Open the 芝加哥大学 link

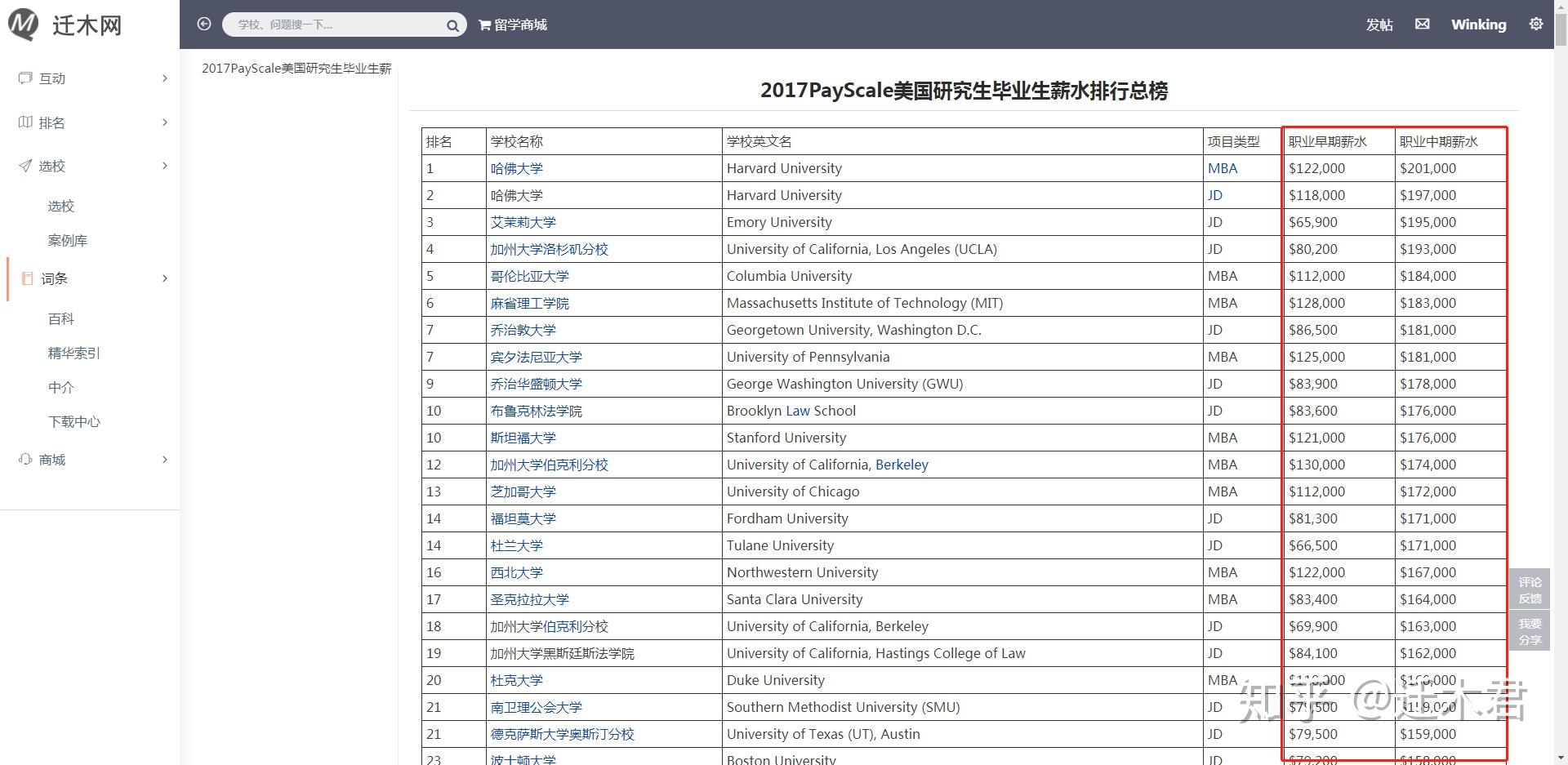point(523,492)
